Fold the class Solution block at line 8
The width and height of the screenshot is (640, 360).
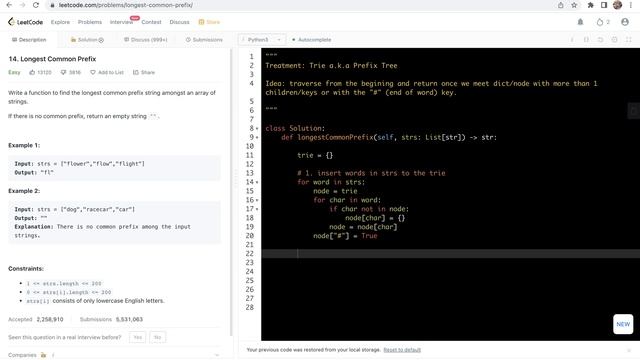tap(257, 129)
